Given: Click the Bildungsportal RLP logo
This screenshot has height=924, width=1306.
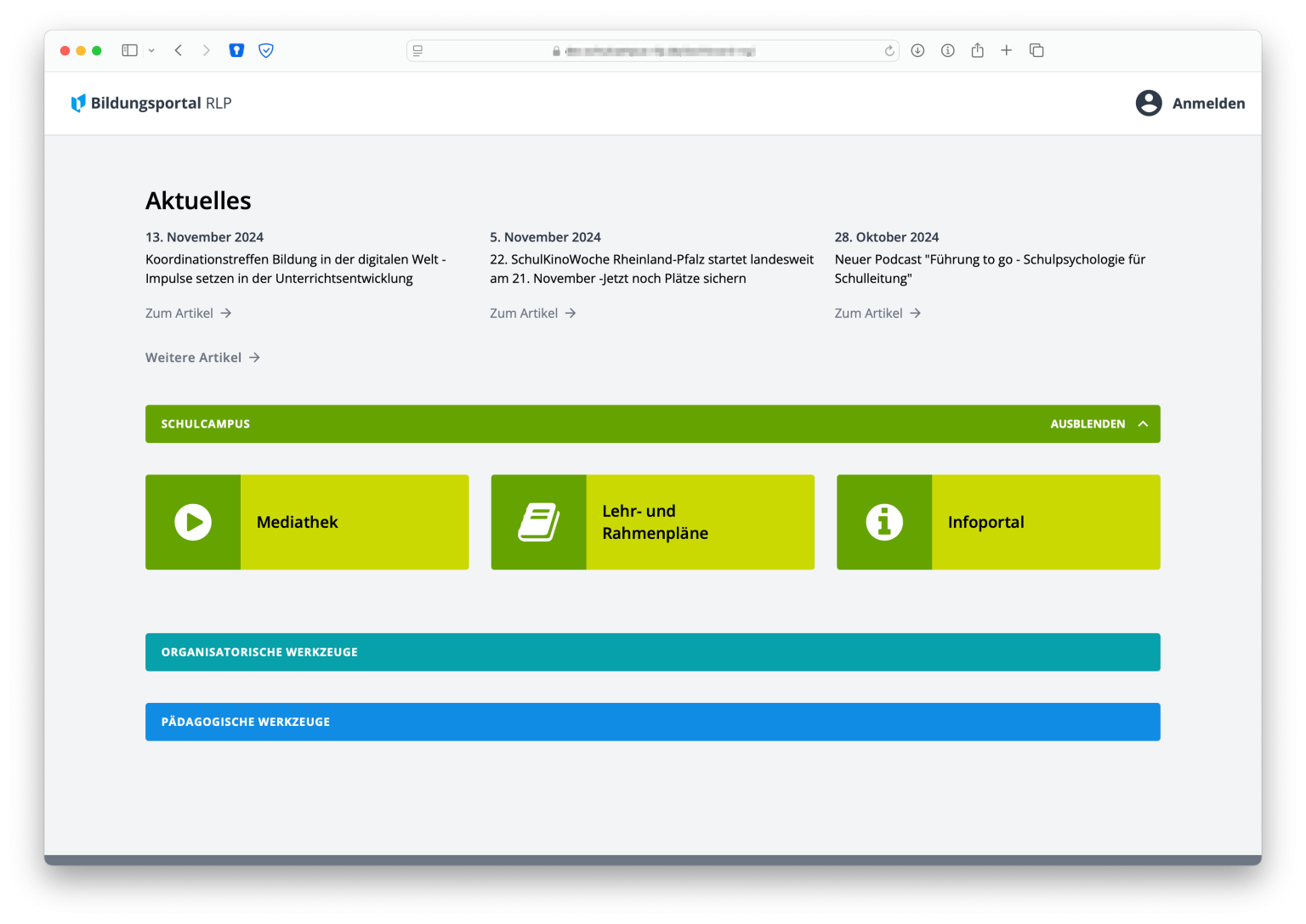Looking at the screenshot, I should coord(150,103).
